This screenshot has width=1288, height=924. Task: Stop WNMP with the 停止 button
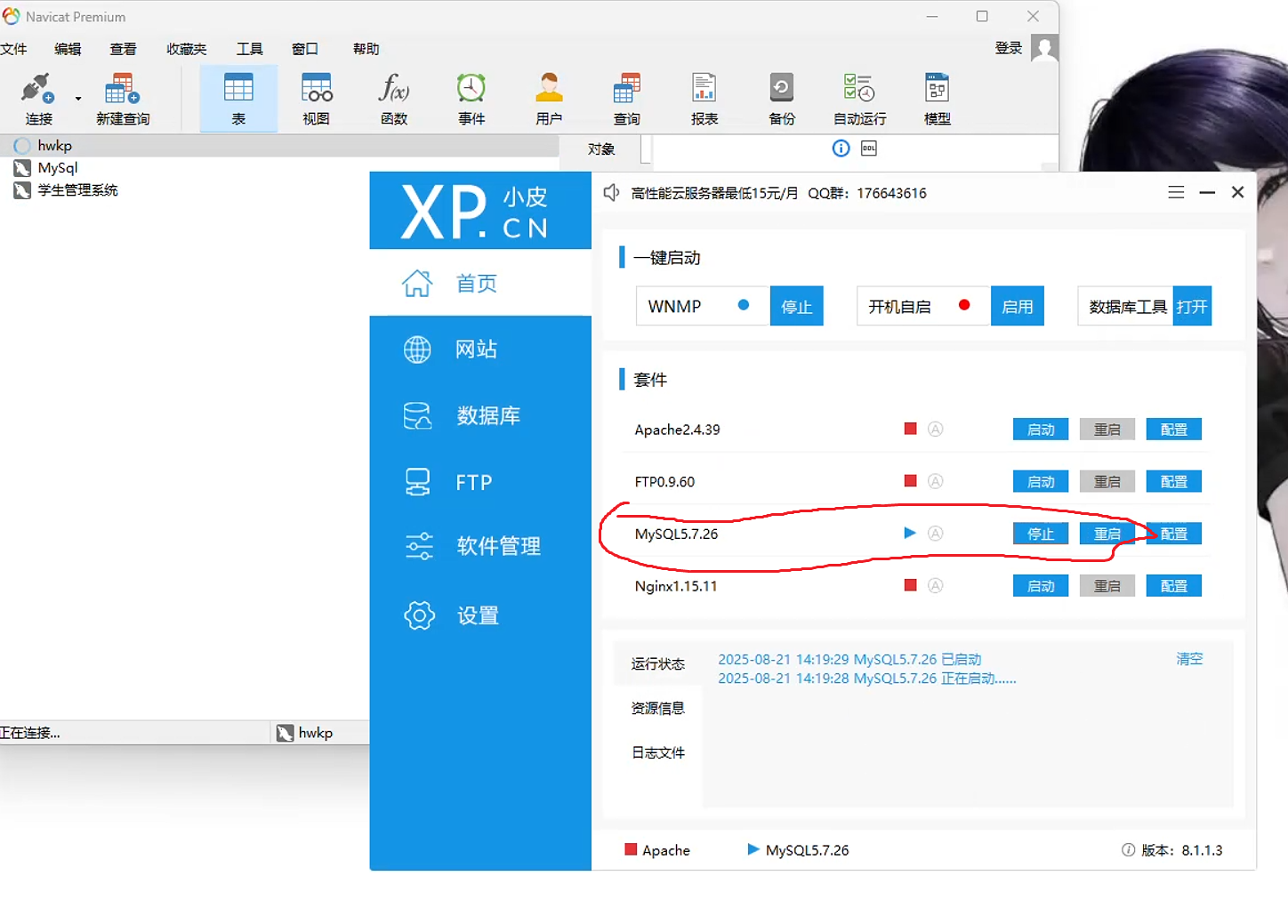796,307
